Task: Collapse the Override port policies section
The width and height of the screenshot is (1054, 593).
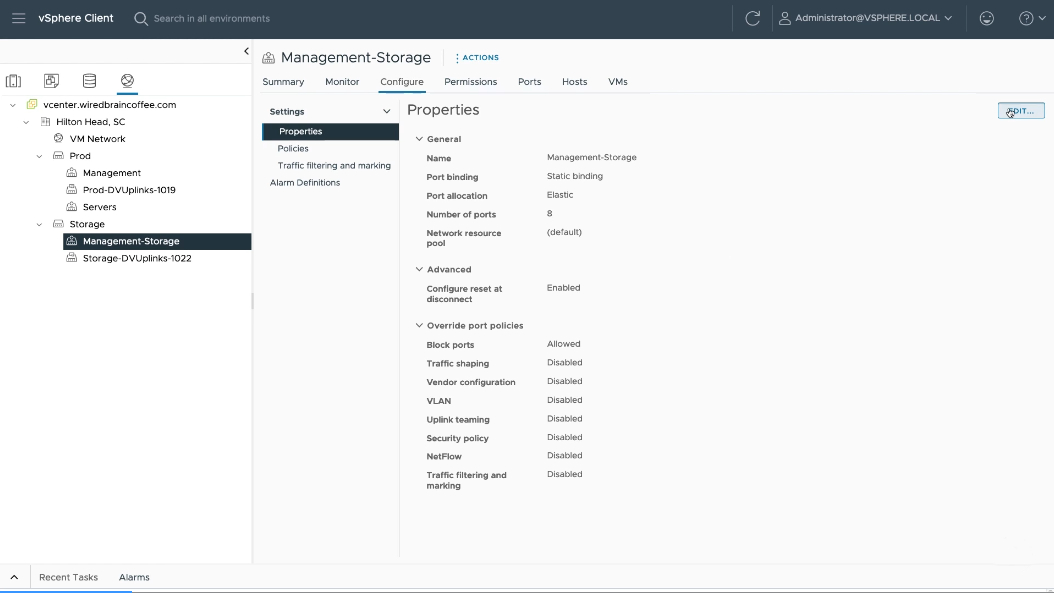Action: tap(420, 325)
